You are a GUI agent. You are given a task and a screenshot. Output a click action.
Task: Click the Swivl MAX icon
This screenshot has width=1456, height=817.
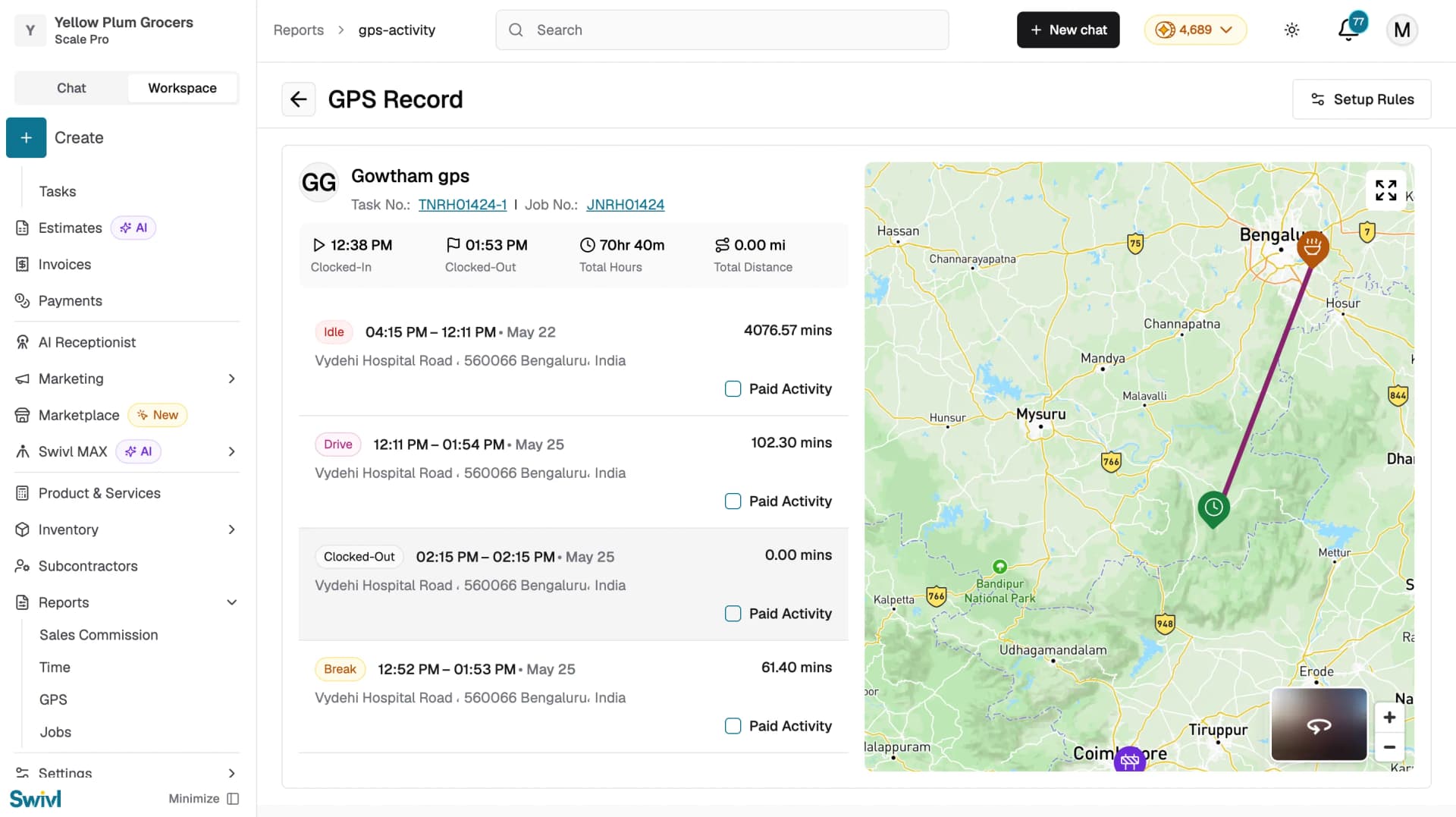23,451
